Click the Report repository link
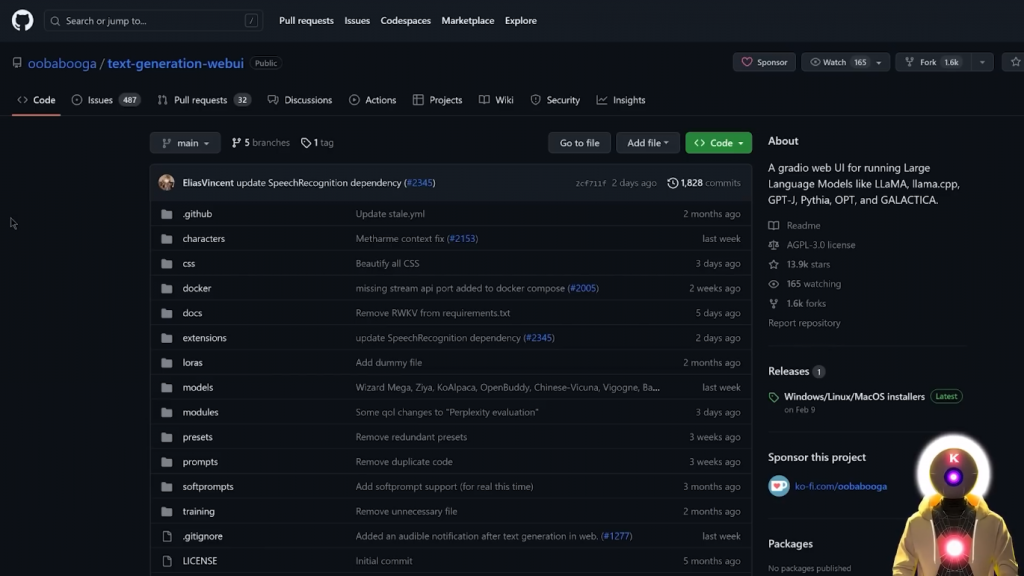The width and height of the screenshot is (1024, 576). click(x=804, y=323)
